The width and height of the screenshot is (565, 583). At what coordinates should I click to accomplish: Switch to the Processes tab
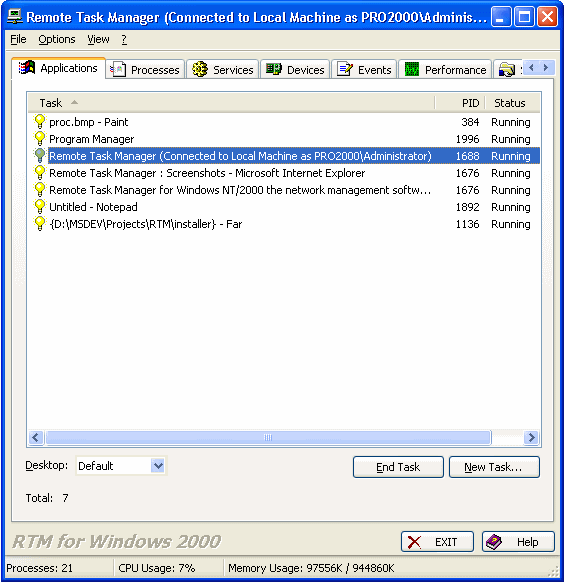145,70
